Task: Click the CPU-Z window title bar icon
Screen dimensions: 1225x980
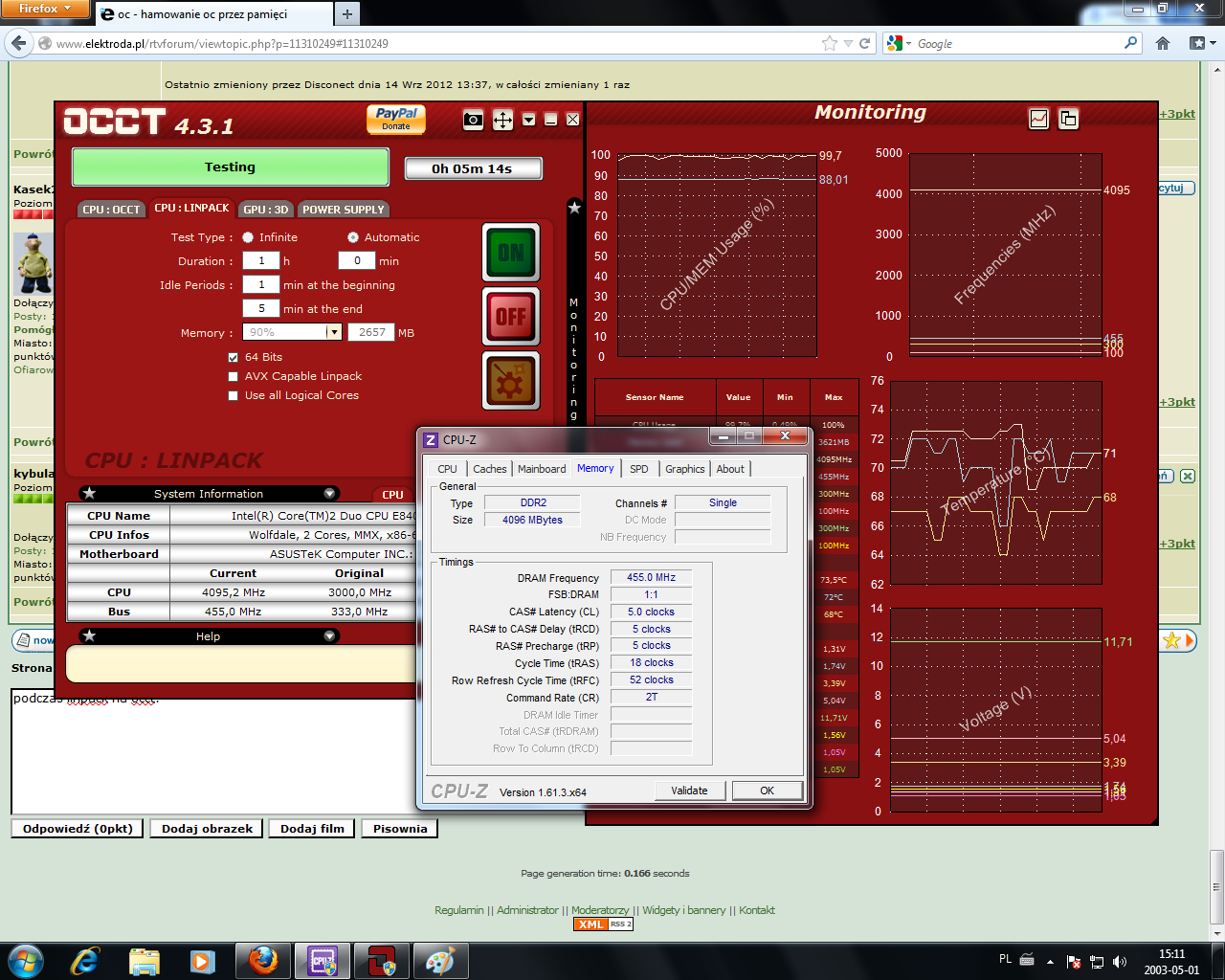Action: coord(431,440)
